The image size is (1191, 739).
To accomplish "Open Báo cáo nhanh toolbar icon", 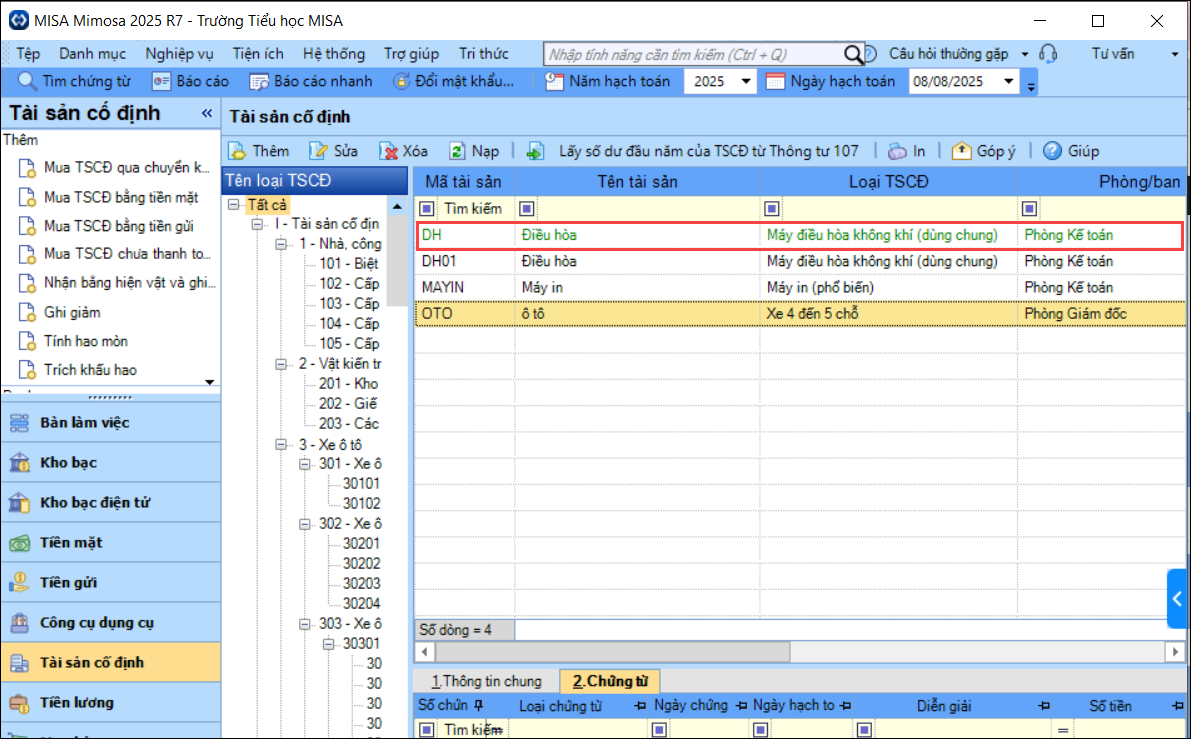I will (259, 81).
